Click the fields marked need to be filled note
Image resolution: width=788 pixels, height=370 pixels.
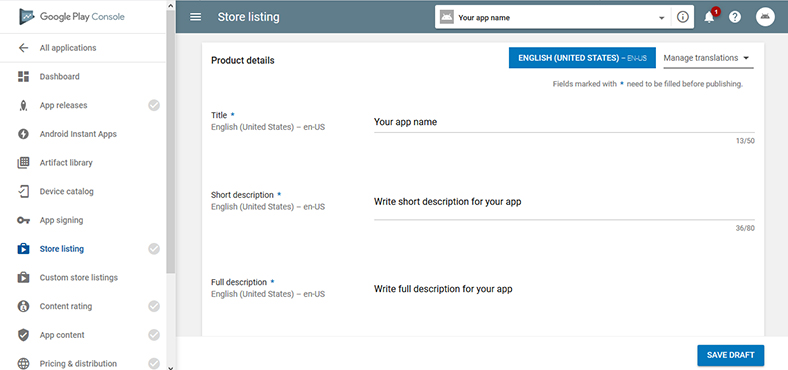[648, 84]
